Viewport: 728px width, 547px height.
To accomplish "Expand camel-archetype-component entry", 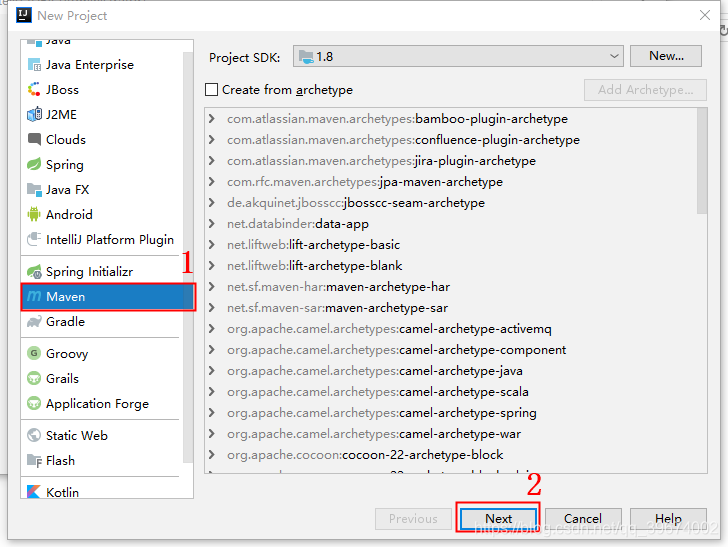I will click(x=212, y=350).
